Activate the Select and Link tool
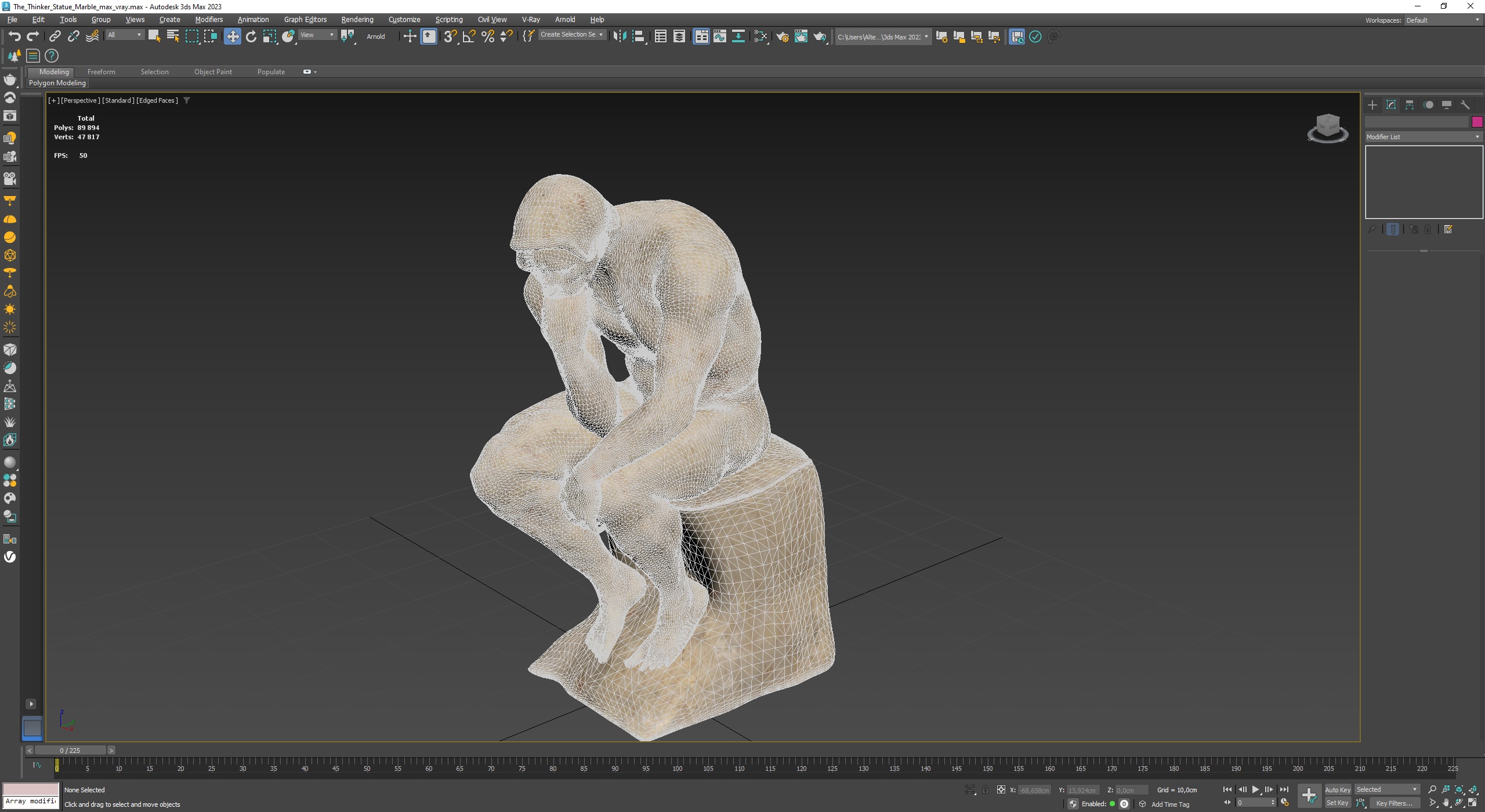 (x=55, y=37)
